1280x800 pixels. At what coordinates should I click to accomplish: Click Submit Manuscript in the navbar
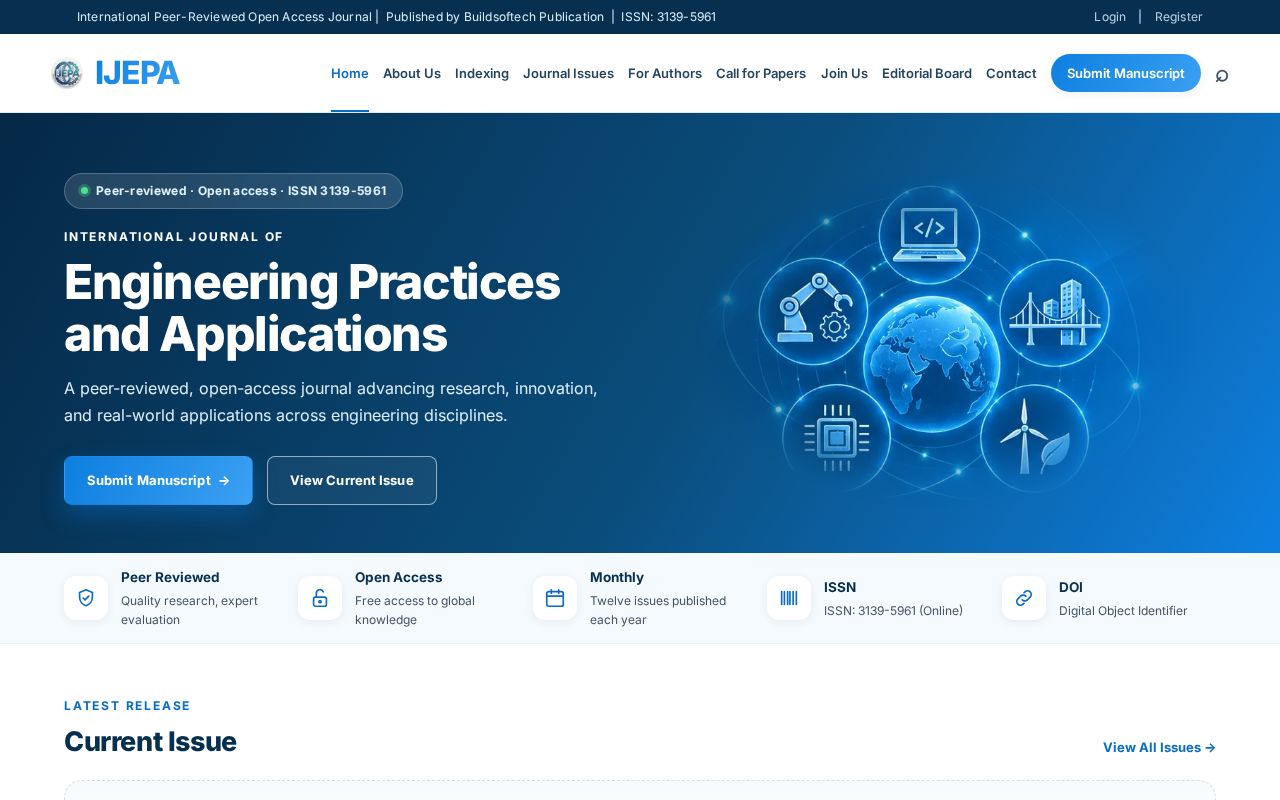(1126, 73)
